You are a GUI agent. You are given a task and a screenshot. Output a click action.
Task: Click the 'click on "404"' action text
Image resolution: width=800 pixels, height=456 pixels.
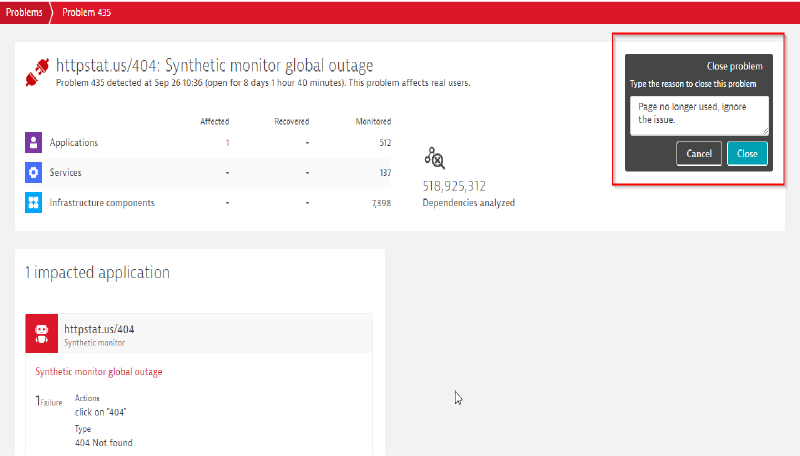pyautogui.click(x=100, y=411)
